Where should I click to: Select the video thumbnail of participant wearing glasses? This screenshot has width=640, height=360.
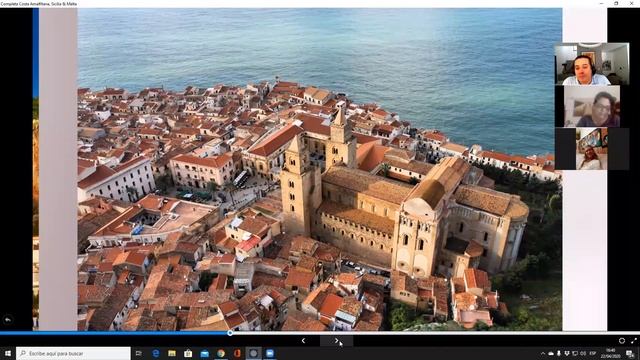pos(591,106)
